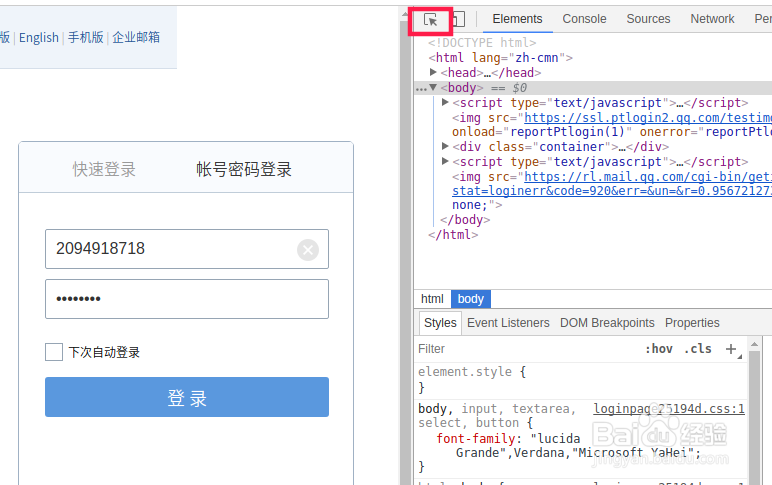Toggle the :hov element state panel
Image resolution: width=772 pixels, height=485 pixels.
tap(659, 349)
